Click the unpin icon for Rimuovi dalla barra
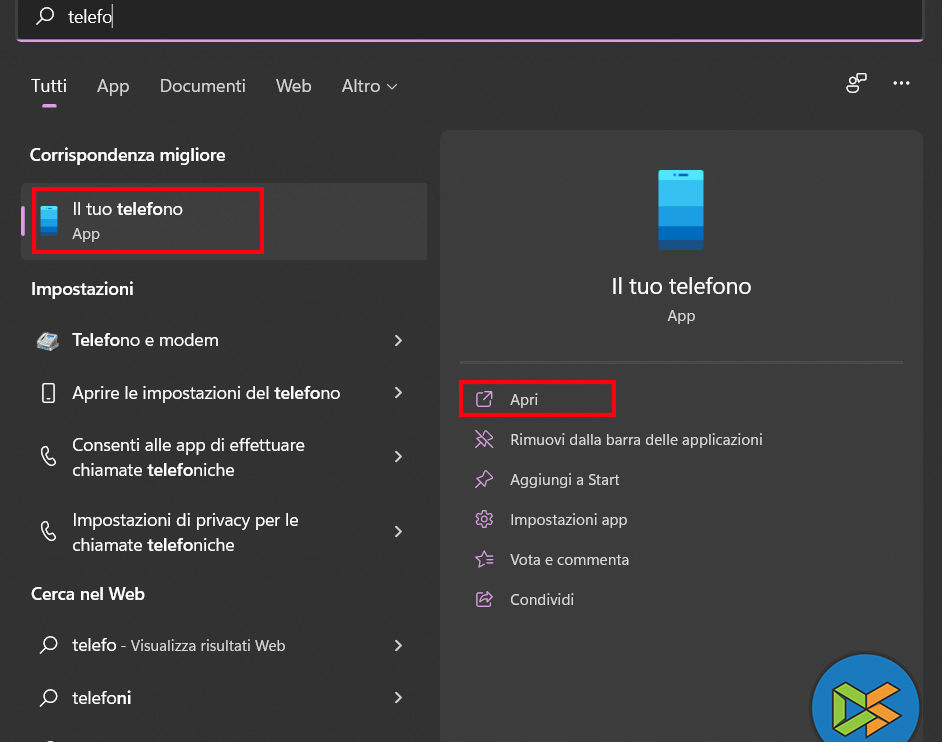 (484, 439)
